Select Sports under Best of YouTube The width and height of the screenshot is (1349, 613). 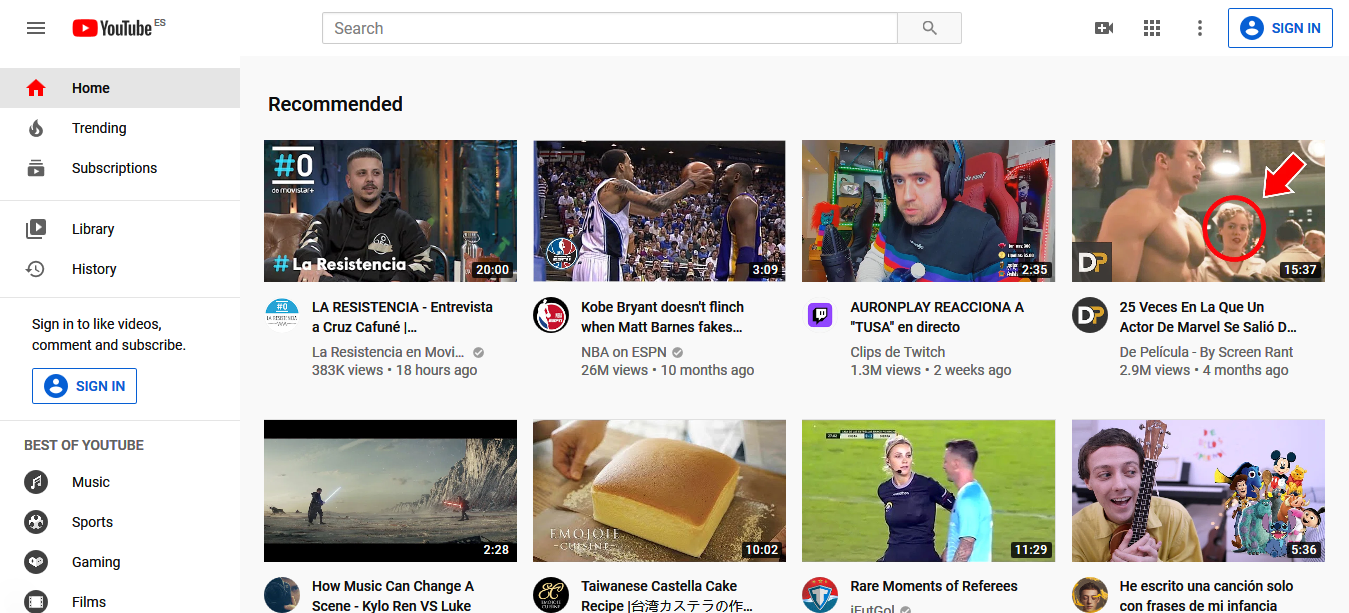[x=120, y=522]
